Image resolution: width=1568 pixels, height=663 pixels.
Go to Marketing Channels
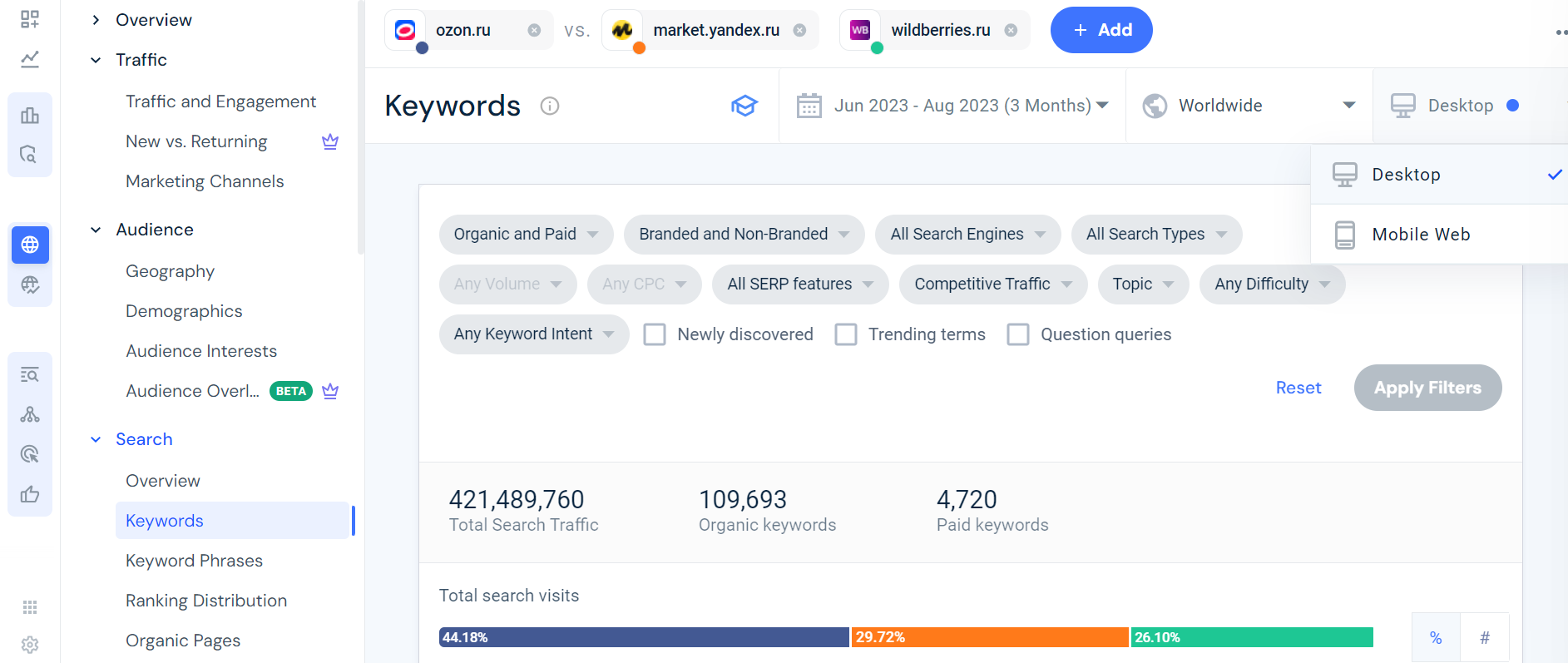pos(205,181)
